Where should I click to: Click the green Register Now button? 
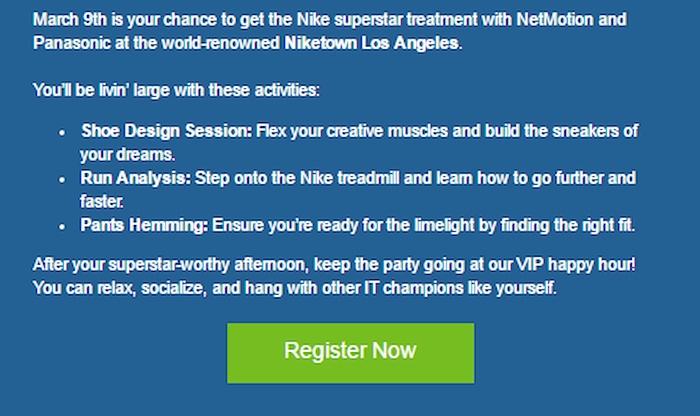(x=350, y=353)
